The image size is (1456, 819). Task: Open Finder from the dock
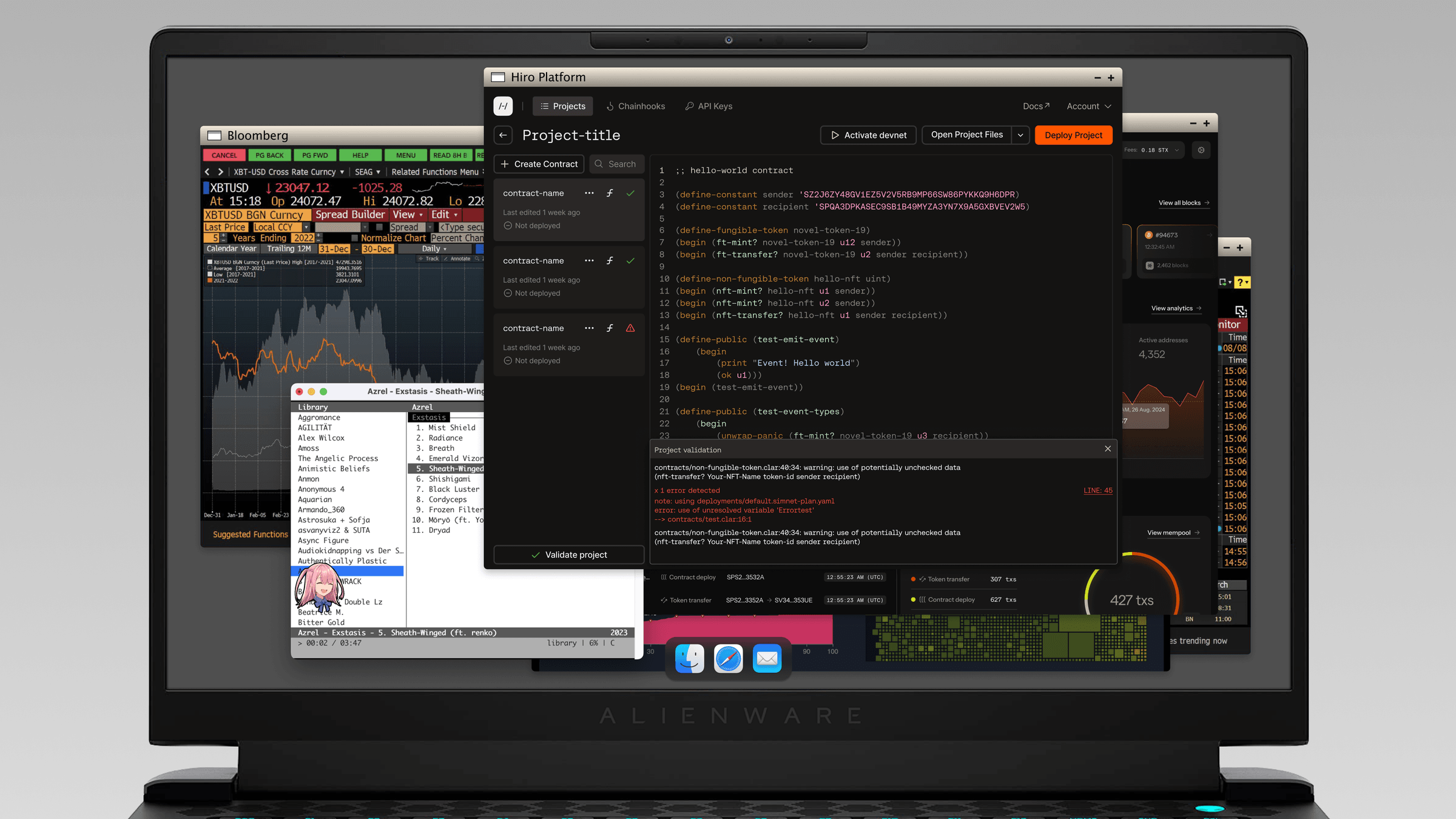pyautogui.click(x=690, y=658)
